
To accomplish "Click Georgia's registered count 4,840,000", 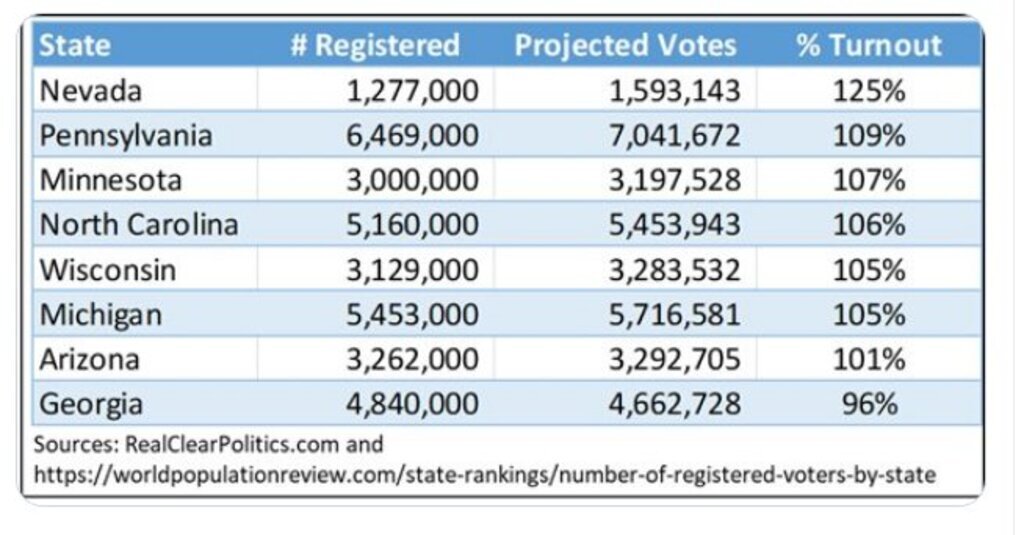I will point(412,404).
